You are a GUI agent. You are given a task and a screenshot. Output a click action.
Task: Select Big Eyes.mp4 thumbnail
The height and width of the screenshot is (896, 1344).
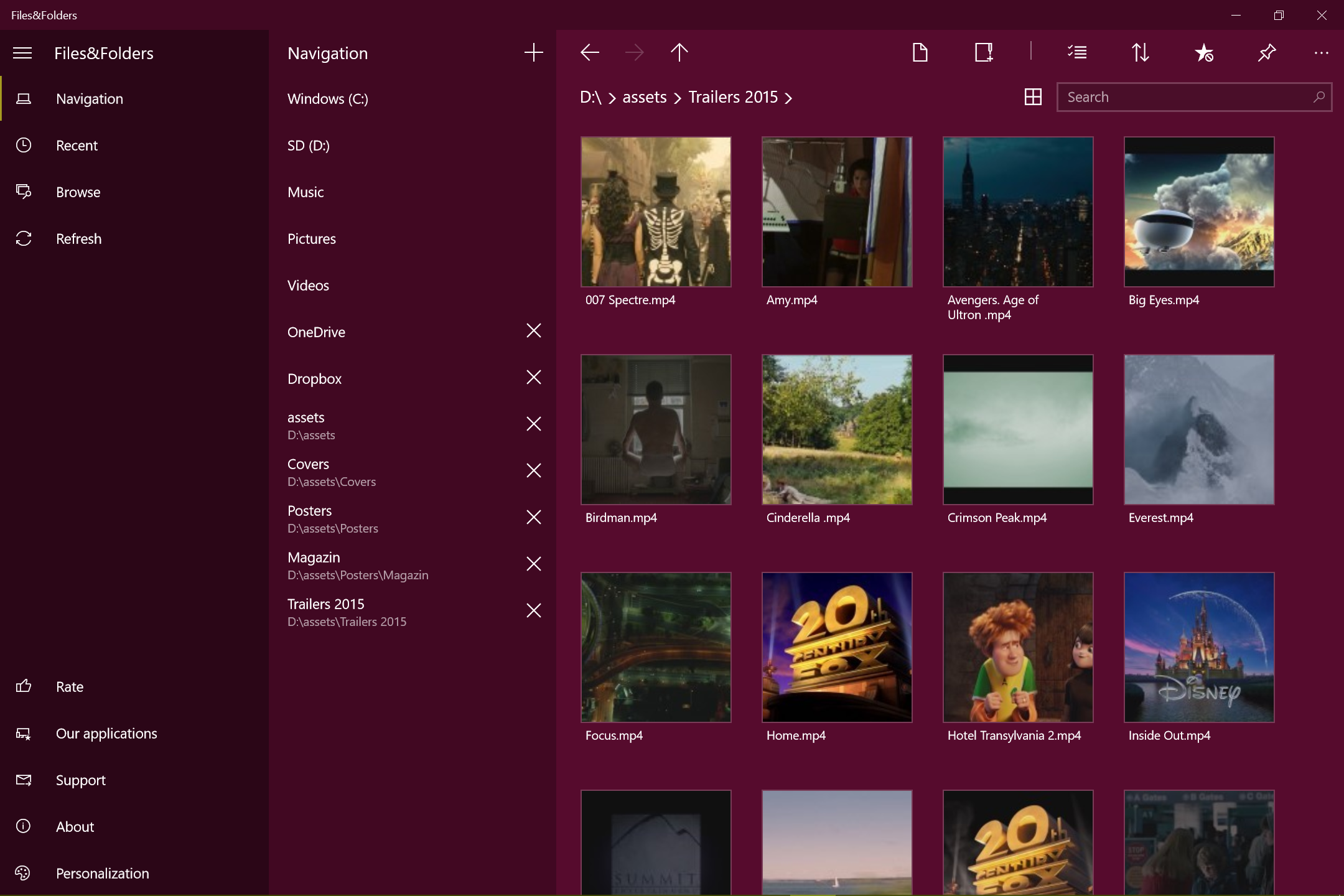(1199, 212)
